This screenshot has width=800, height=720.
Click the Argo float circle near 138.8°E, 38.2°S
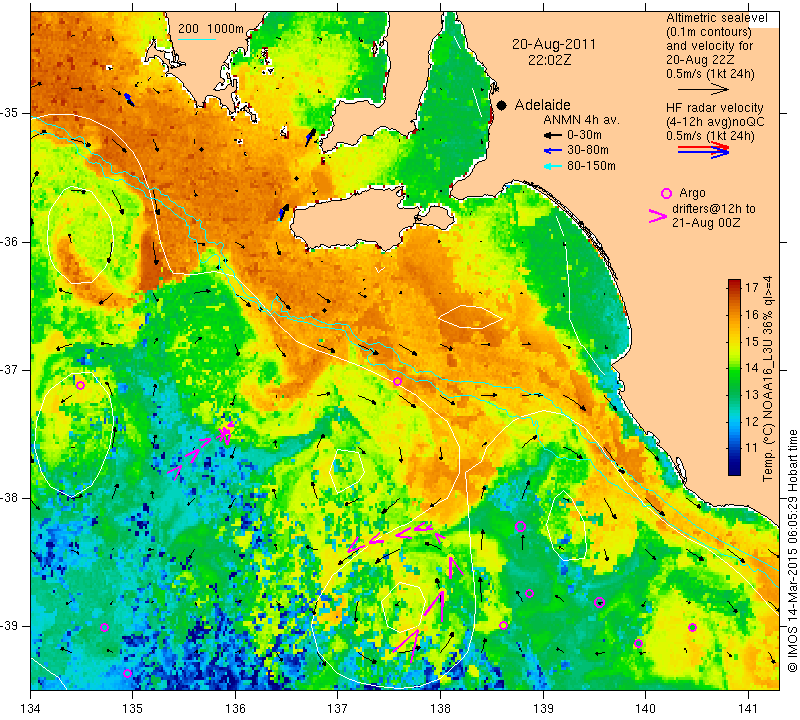(x=520, y=527)
